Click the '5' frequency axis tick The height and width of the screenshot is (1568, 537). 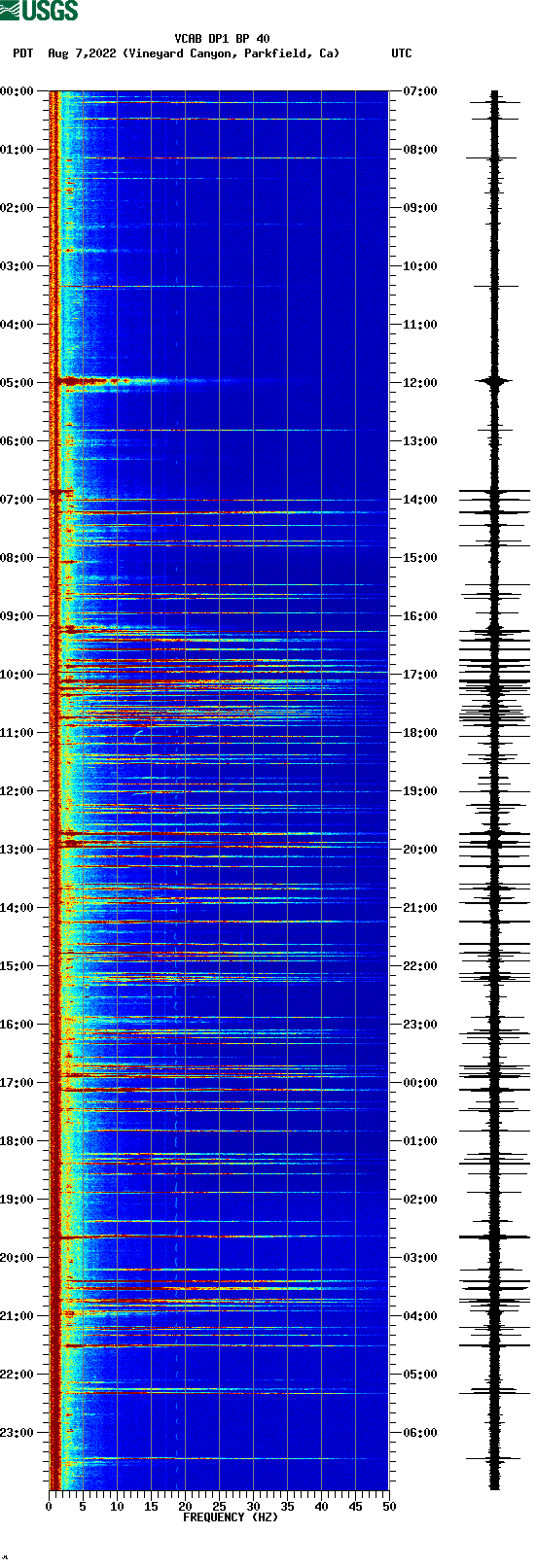pyautogui.click(x=83, y=1507)
